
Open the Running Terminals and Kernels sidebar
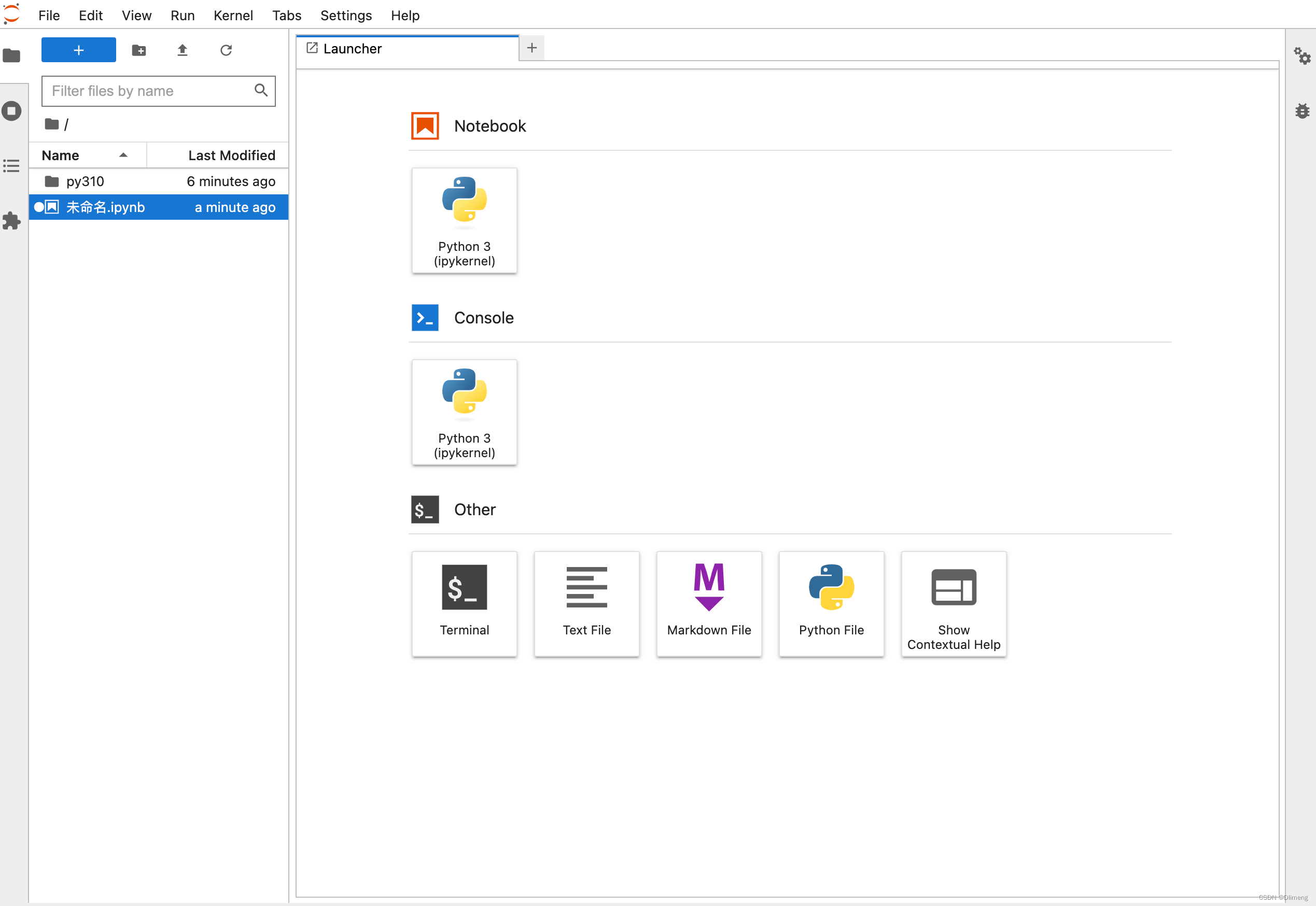(11, 111)
